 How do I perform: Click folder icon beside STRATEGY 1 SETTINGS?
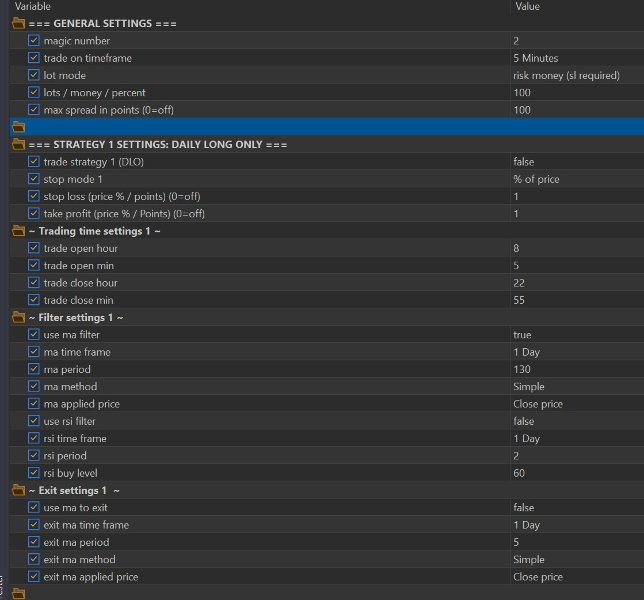pyautogui.click(x=18, y=144)
